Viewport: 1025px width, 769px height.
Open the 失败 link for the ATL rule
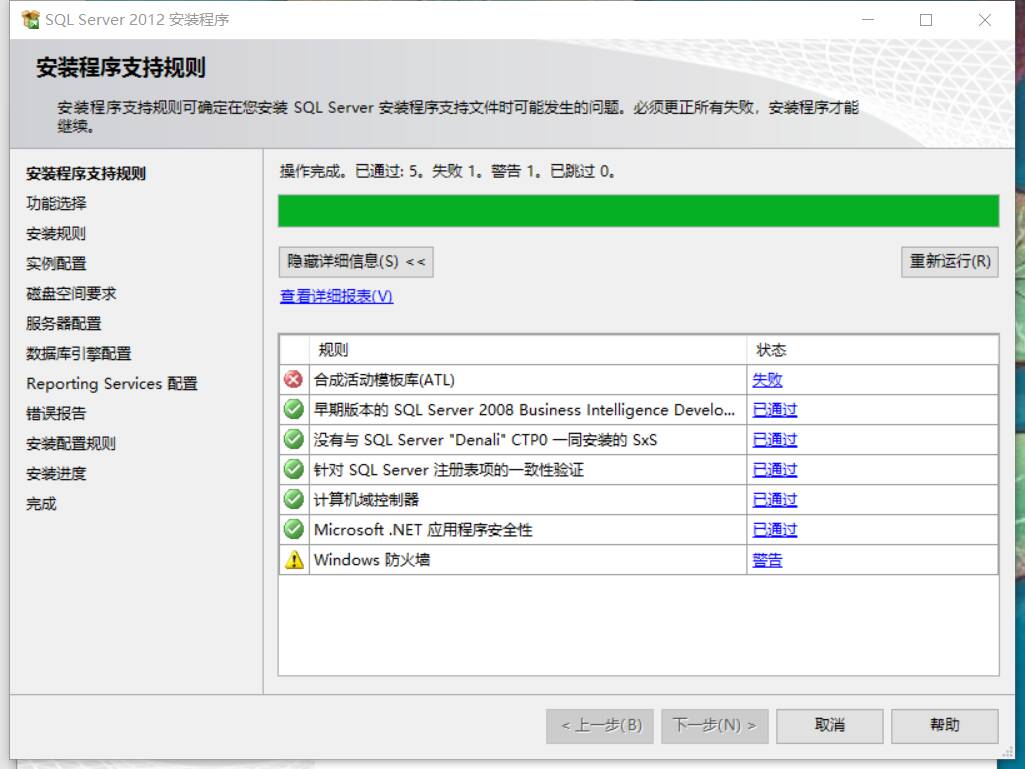tap(766, 379)
